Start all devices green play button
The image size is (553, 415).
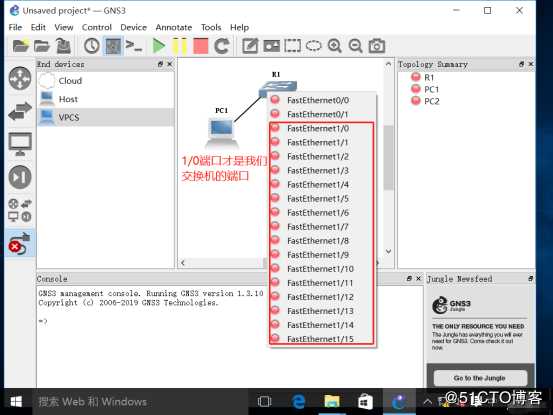pyautogui.click(x=158, y=46)
